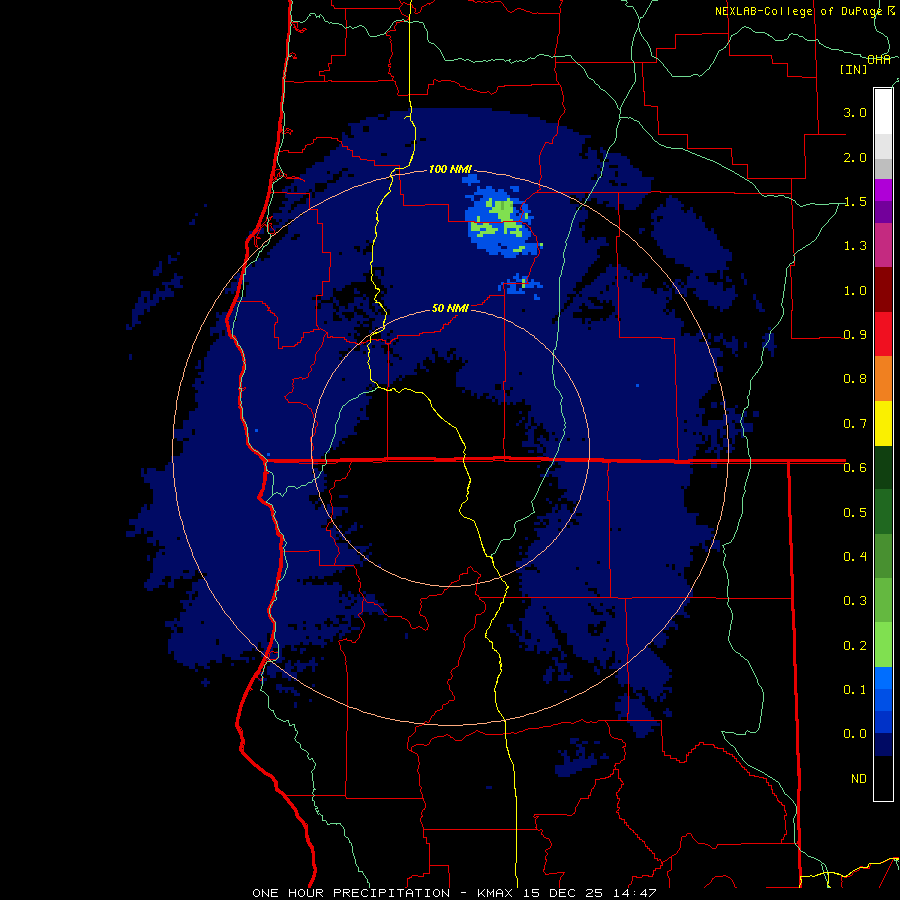900x900 pixels.
Task: Click the [IN] units label
Action: coord(854,69)
